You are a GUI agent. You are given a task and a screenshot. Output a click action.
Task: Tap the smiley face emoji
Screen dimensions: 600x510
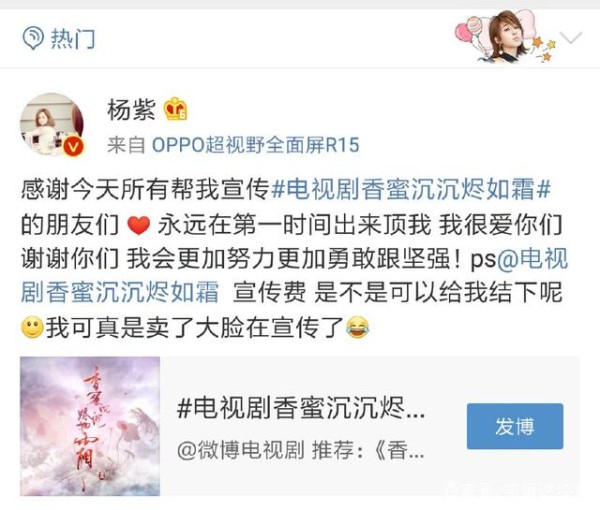pos(33,328)
